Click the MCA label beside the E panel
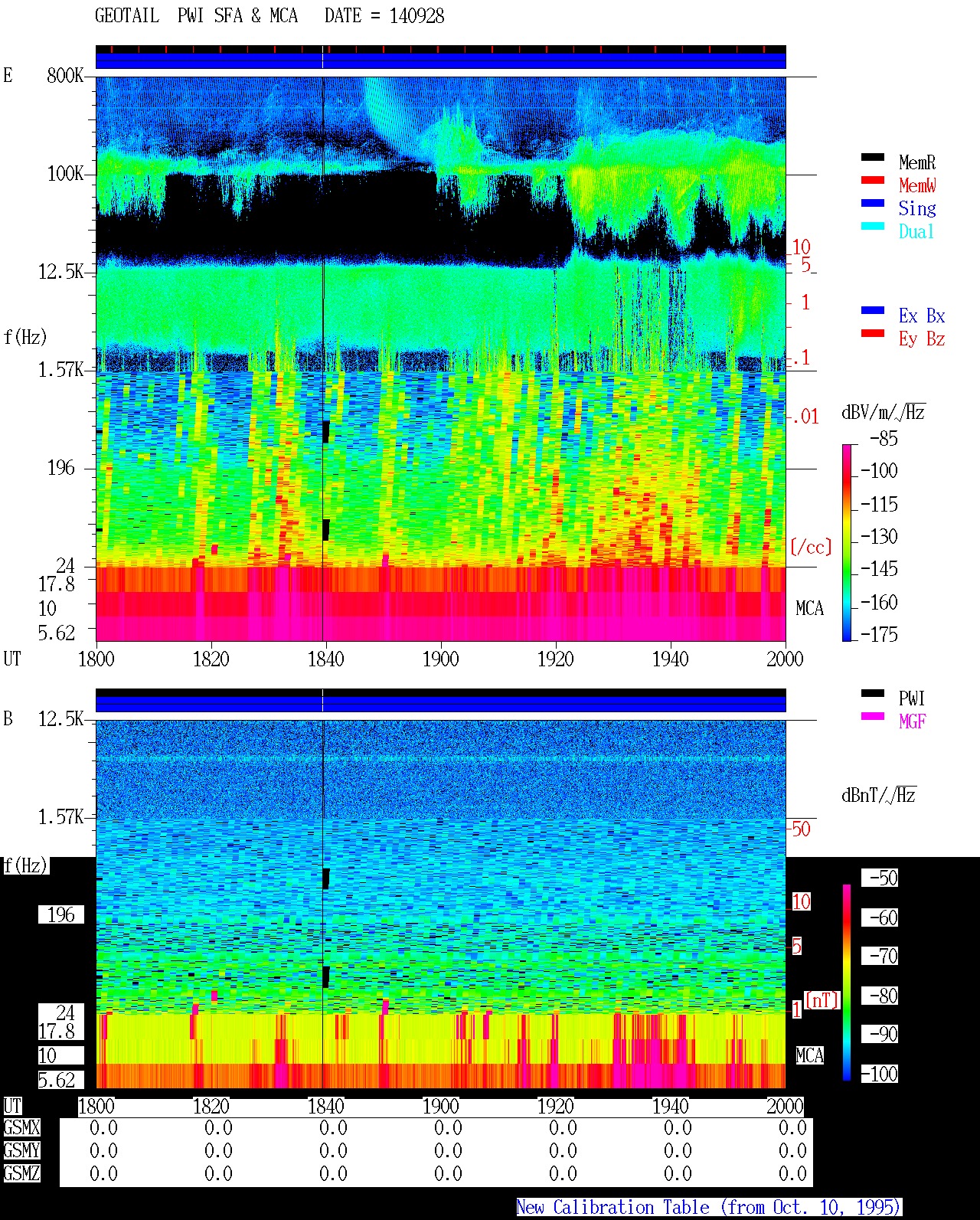Viewport: 980px width, 1220px height. coord(809,608)
